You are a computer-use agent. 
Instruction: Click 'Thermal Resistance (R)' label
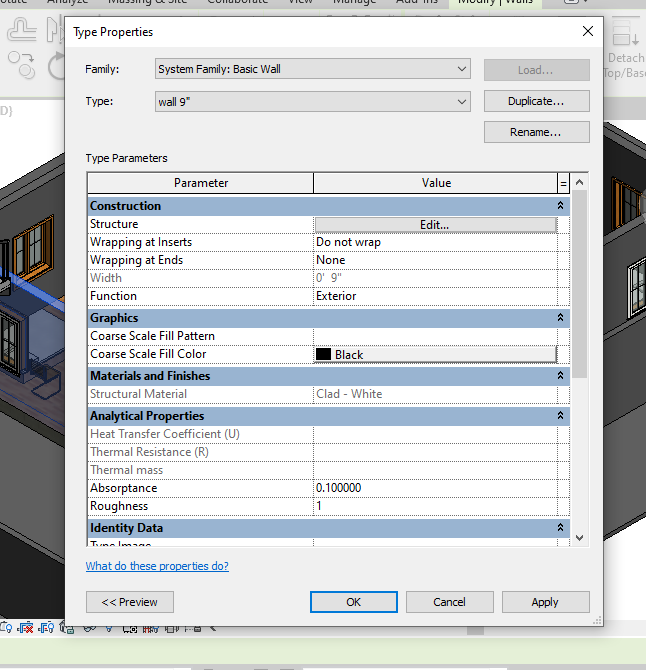click(x=150, y=452)
